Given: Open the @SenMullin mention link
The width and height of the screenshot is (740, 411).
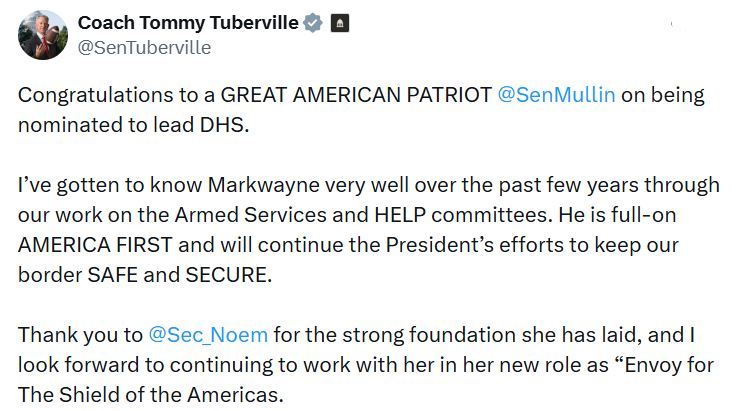Looking at the screenshot, I should click(555, 96).
